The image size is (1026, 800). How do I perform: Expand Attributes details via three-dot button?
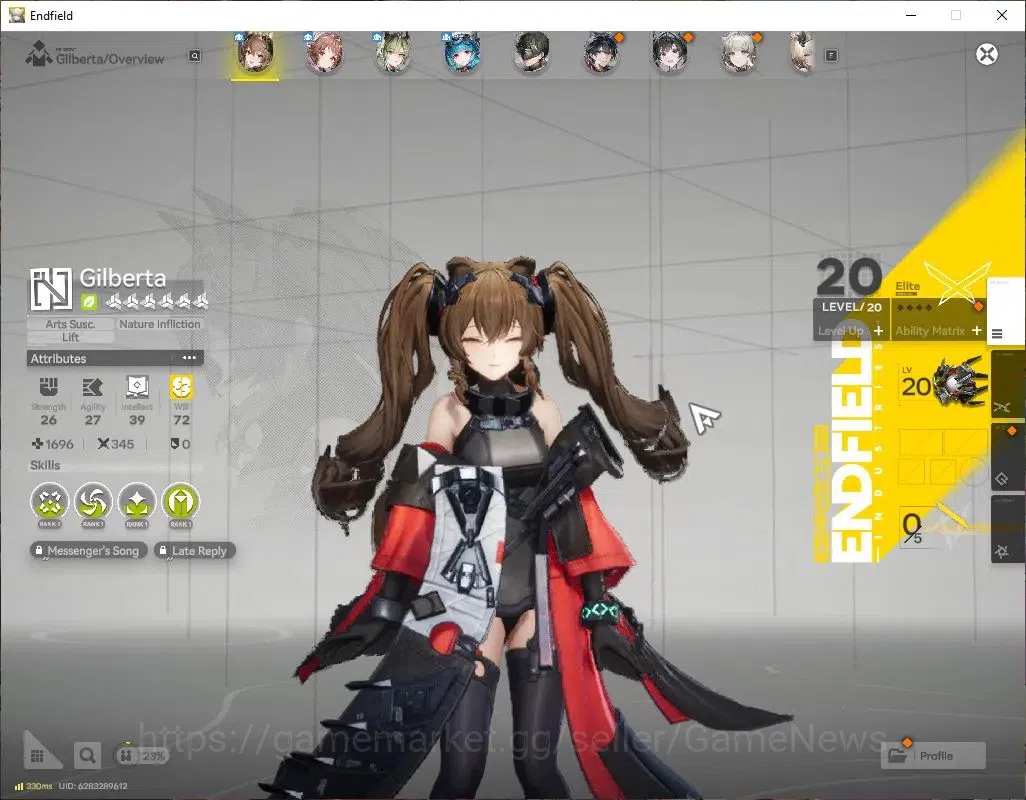pos(189,358)
